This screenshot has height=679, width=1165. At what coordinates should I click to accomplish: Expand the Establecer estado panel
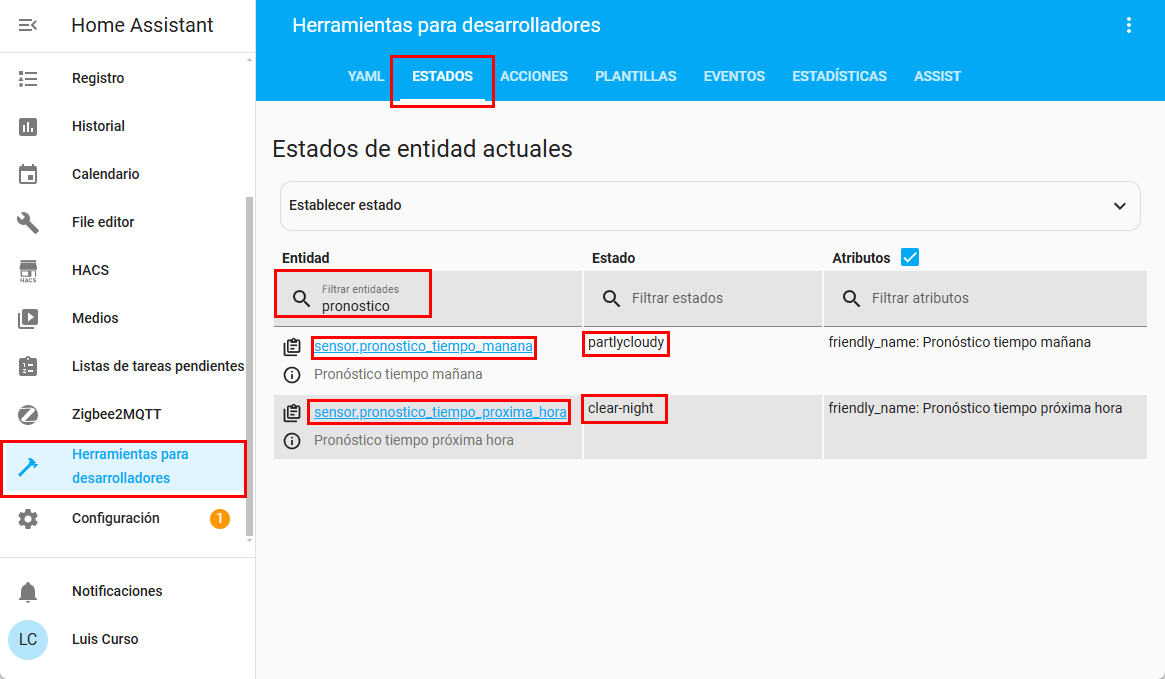point(710,206)
